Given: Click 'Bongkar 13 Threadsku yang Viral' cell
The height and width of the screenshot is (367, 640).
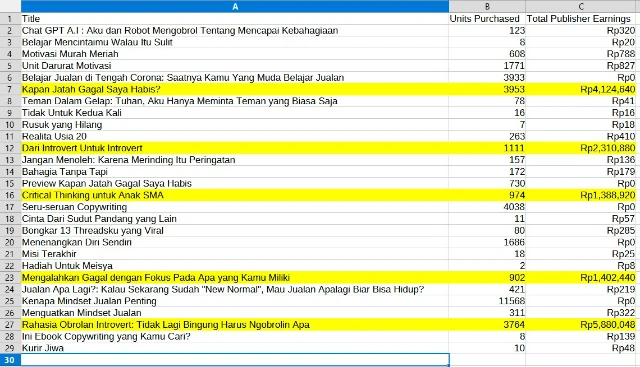Looking at the screenshot, I should (x=235, y=231).
